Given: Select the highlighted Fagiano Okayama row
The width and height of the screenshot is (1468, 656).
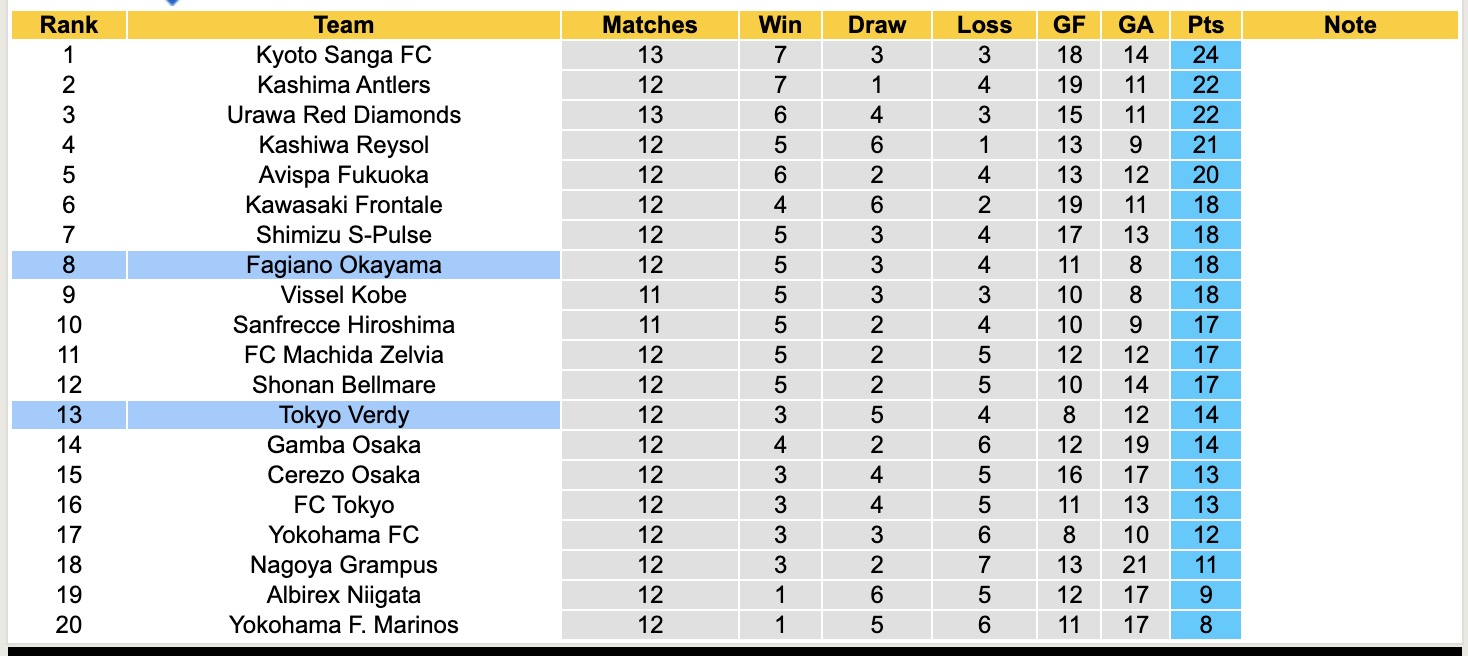Looking at the screenshot, I should (343, 265).
